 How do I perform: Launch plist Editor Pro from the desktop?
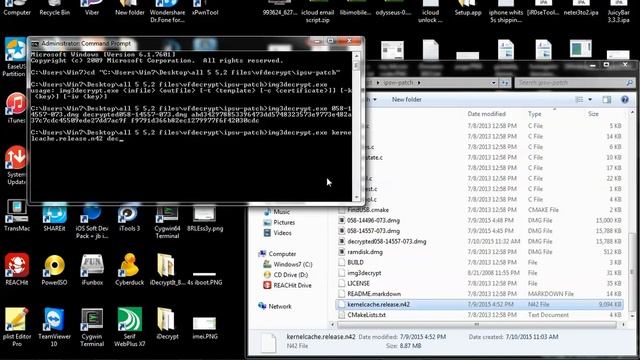pos(17,327)
